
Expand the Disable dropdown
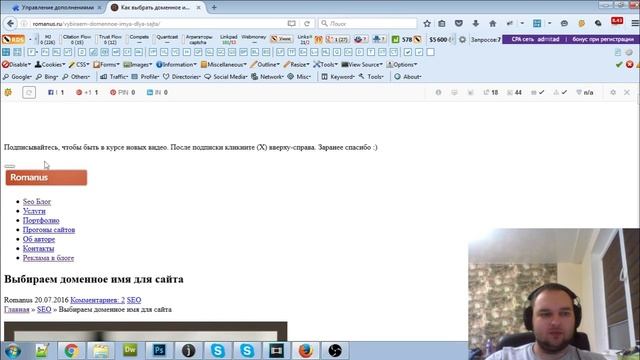[16, 64]
